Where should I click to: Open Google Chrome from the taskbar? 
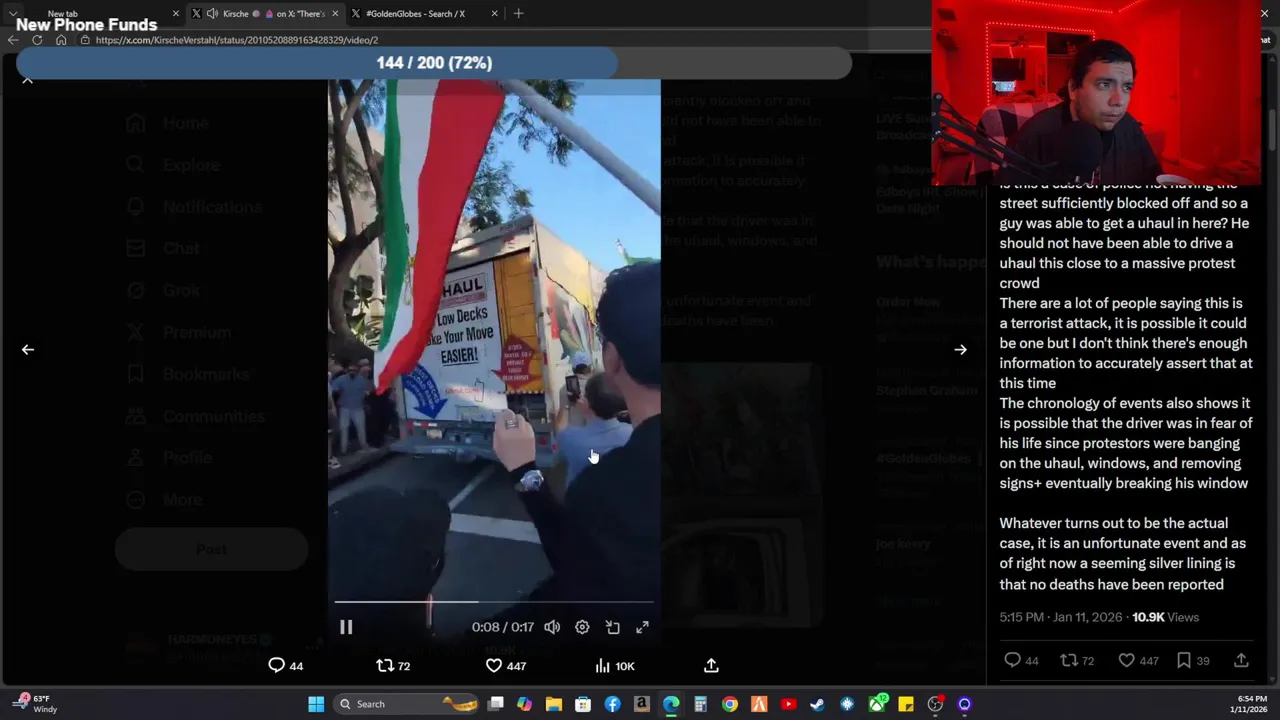[730, 704]
